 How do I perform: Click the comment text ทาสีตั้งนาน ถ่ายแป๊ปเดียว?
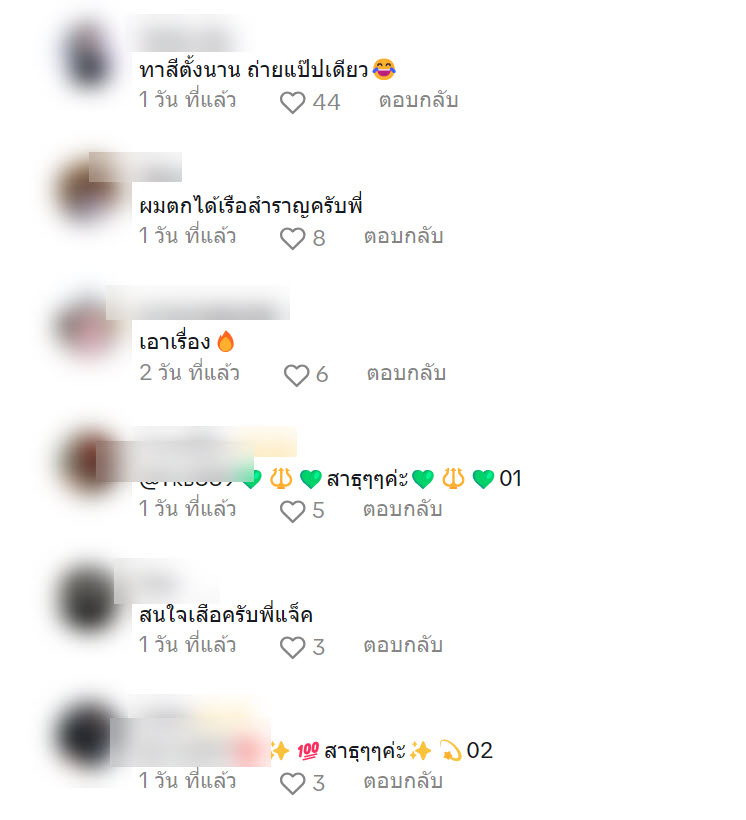click(x=267, y=70)
